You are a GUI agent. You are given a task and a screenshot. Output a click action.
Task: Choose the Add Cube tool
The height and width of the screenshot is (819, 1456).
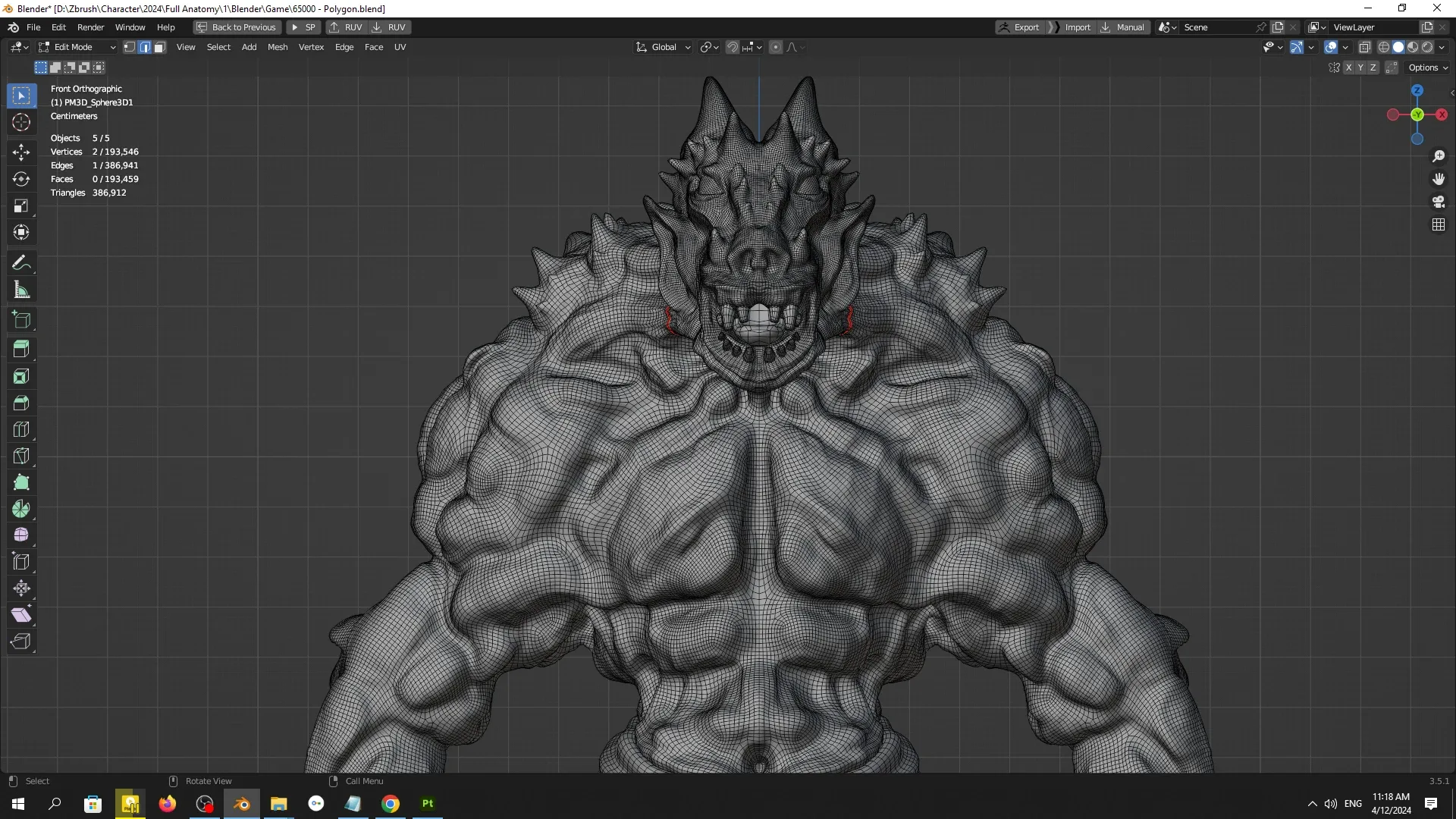tap(21, 320)
